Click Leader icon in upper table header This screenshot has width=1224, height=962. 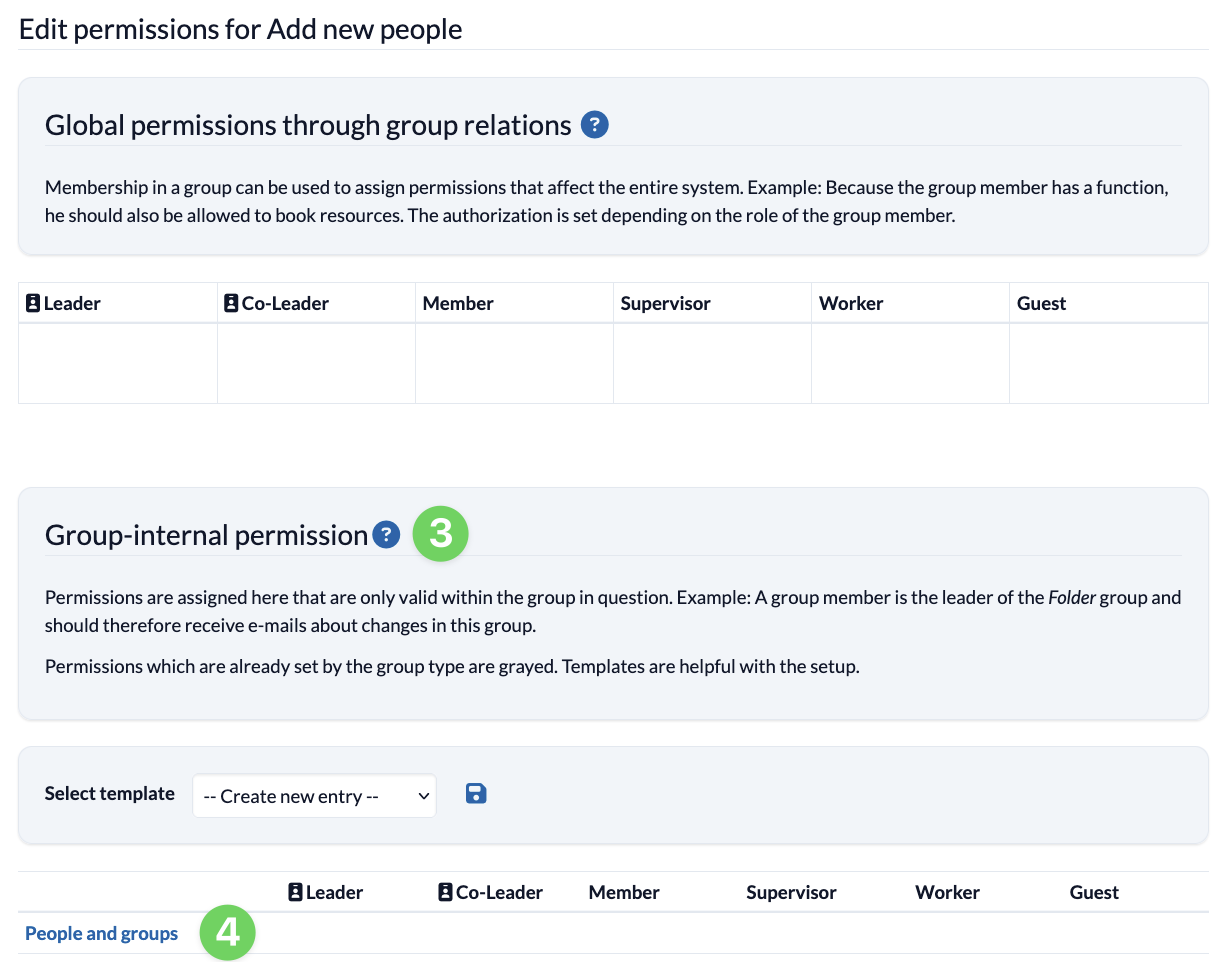click(x=33, y=303)
